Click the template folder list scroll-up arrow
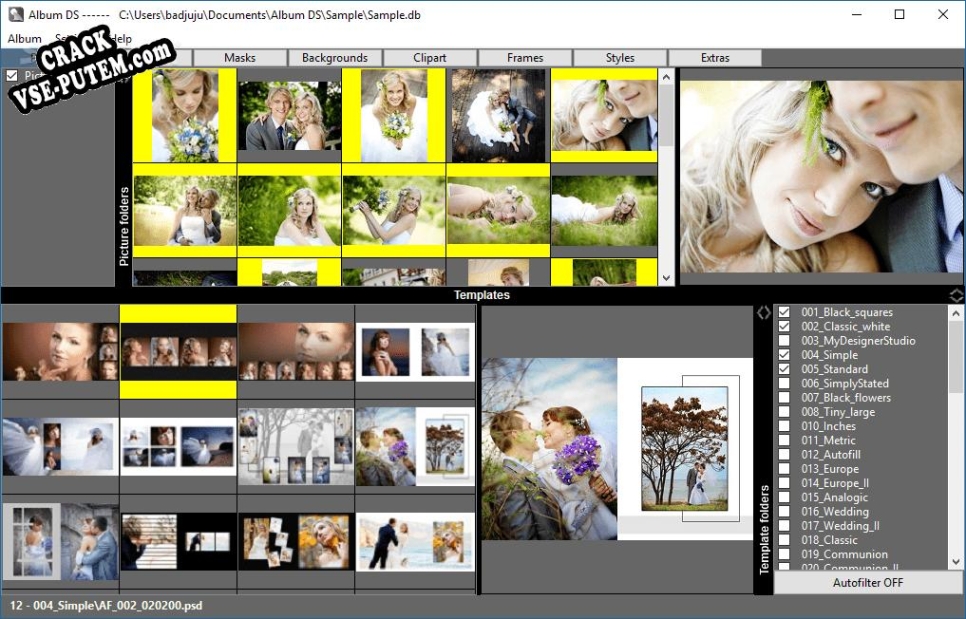 point(956,313)
